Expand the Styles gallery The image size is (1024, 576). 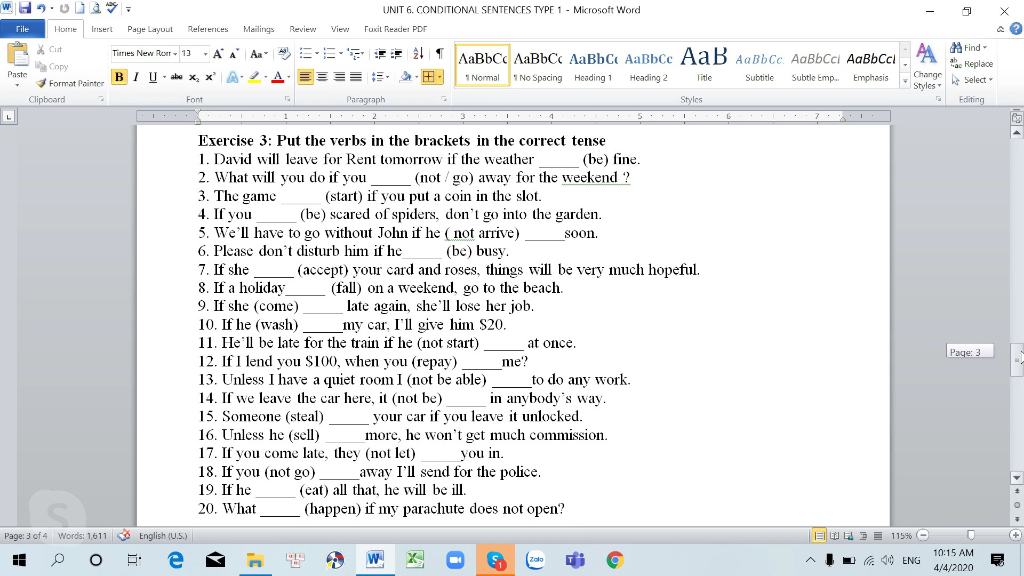[905, 82]
